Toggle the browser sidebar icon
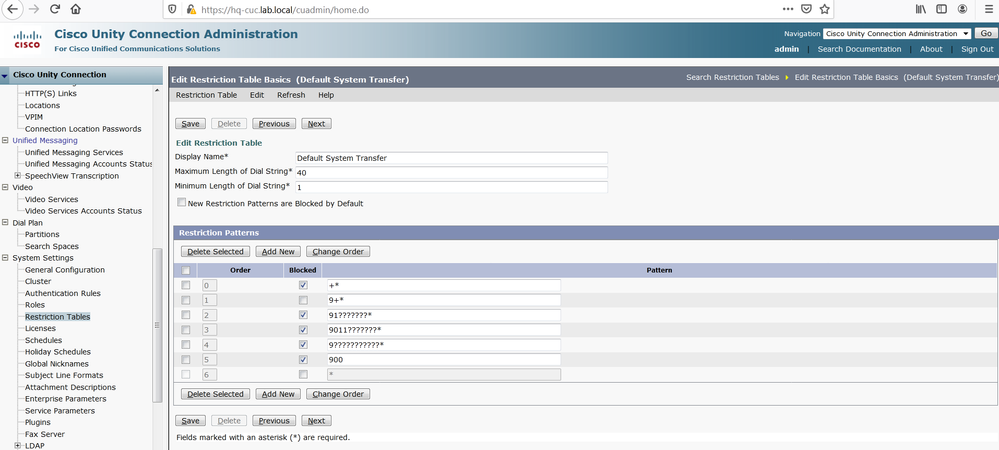The height and width of the screenshot is (450, 999). (x=941, y=10)
